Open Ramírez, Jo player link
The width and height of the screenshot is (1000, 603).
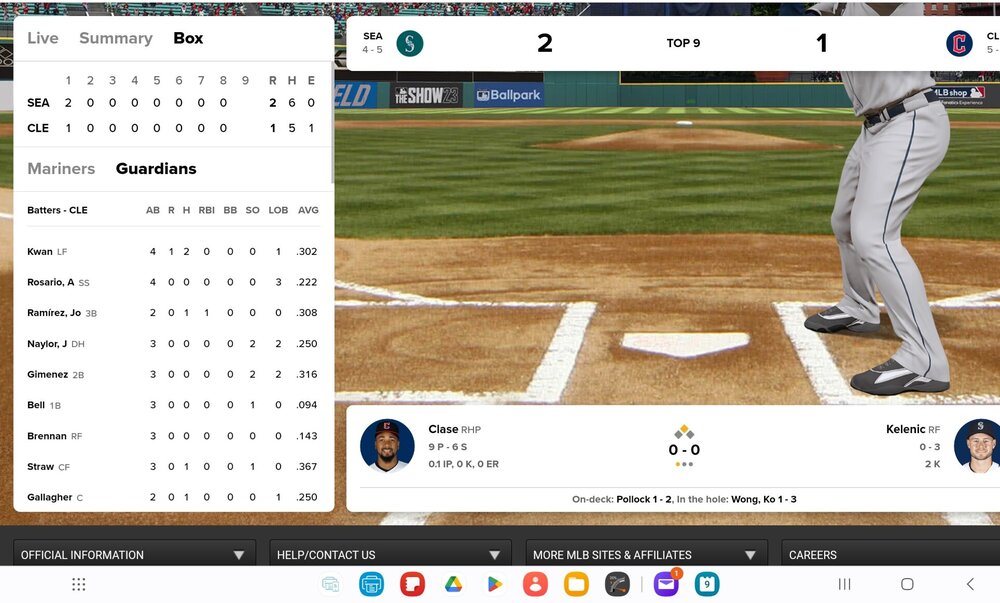coord(54,312)
